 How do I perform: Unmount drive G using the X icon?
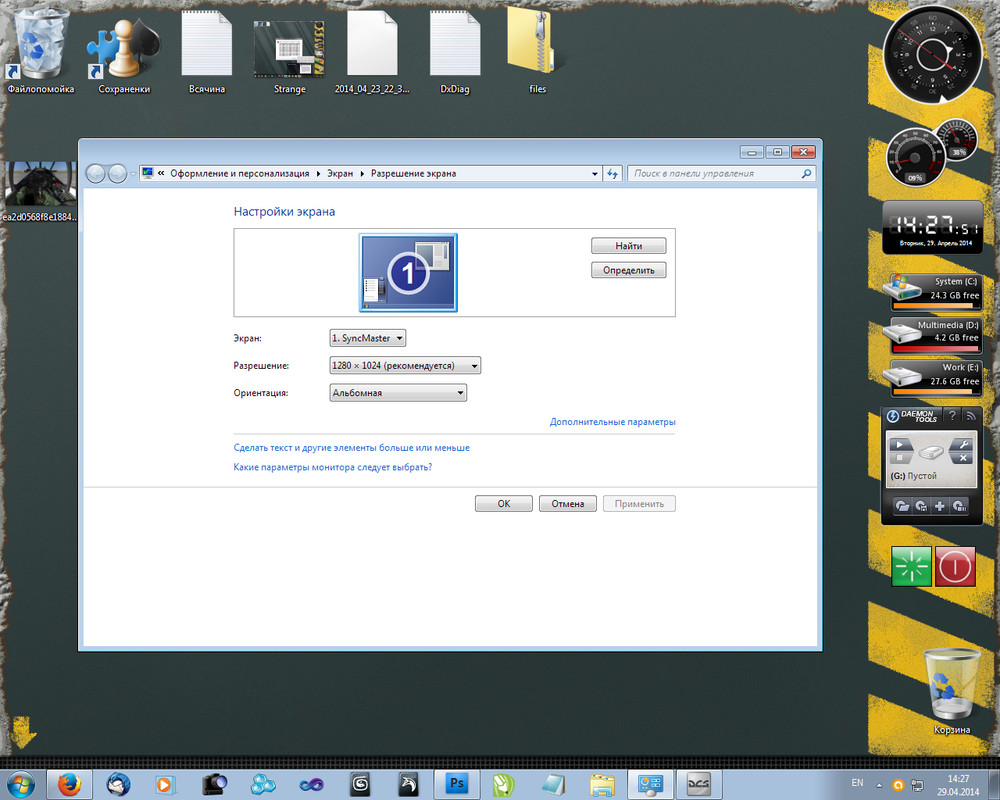(x=964, y=459)
